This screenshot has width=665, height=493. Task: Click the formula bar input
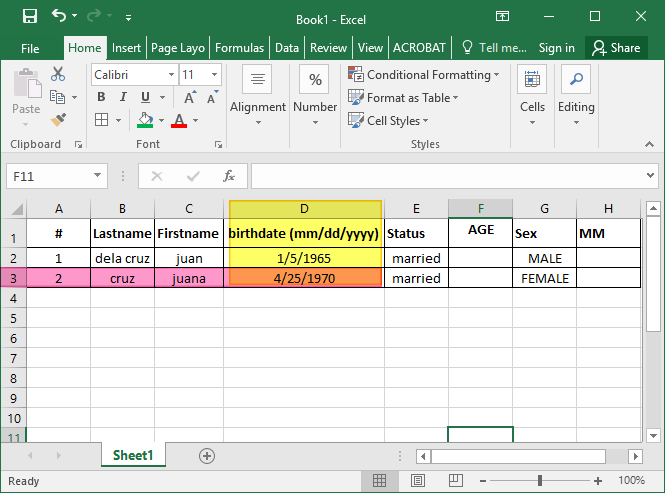click(x=447, y=176)
